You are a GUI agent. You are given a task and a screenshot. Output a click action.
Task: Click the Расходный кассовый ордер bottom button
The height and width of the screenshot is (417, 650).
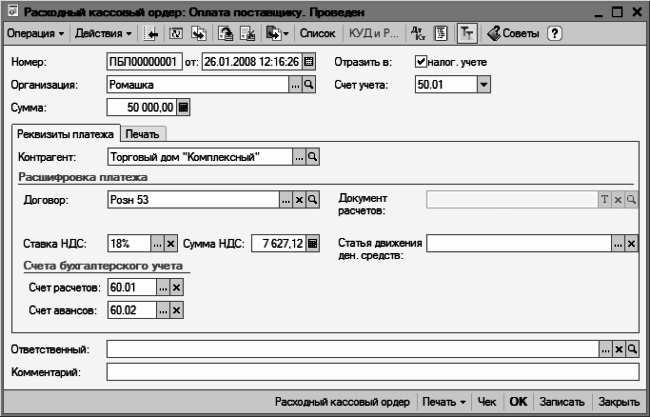[x=342, y=402]
